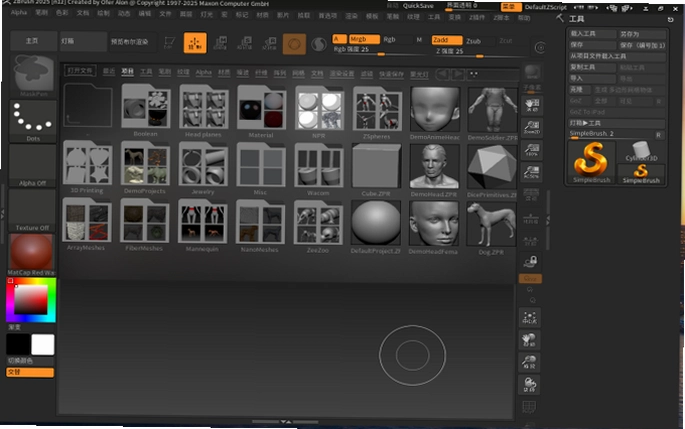Open the 文件 menu
Image resolution: width=685 pixels, height=429 pixels.
coord(165,14)
